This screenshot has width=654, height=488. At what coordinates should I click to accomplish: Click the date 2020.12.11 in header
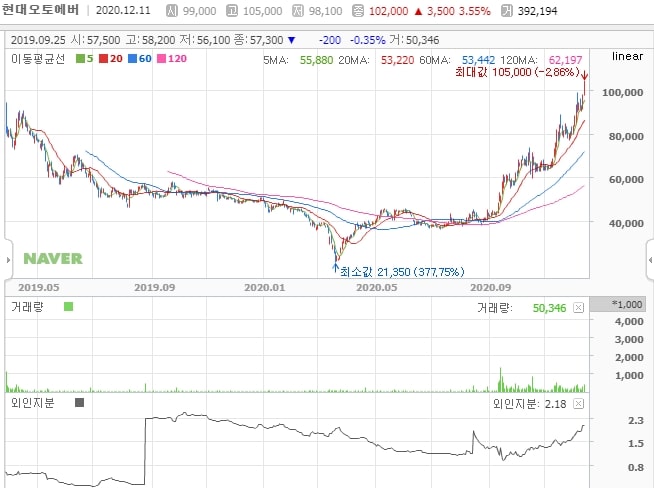point(123,10)
